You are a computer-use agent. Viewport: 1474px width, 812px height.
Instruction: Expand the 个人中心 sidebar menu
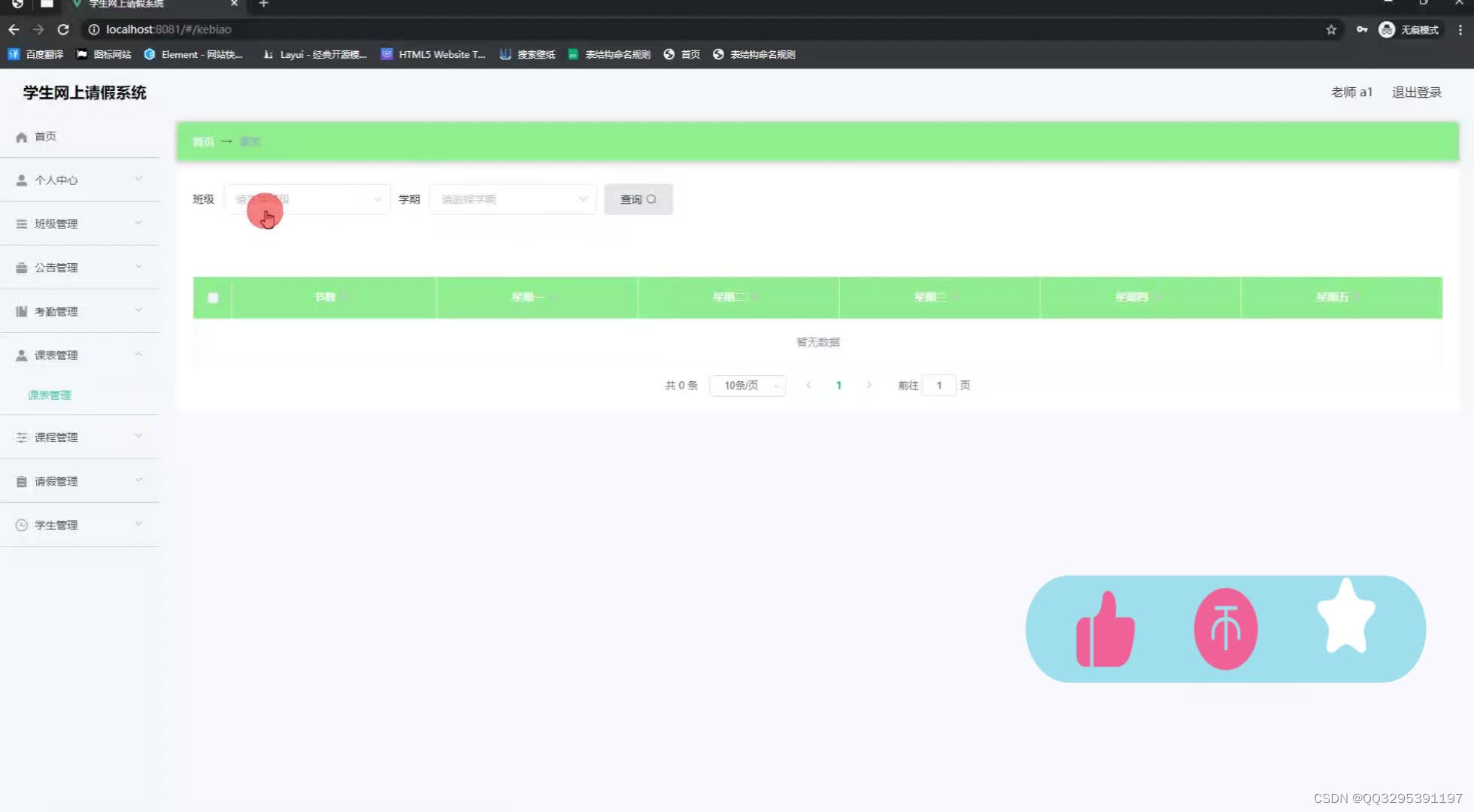pos(80,180)
